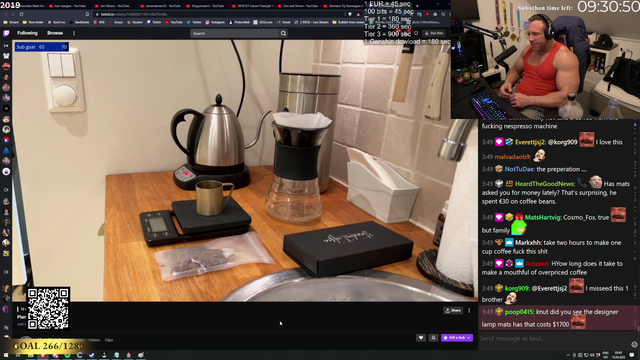Switch to the 2019 ICF Canoe Freestyle tab
This screenshot has height=360, width=640.
click(x=252, y=6)
